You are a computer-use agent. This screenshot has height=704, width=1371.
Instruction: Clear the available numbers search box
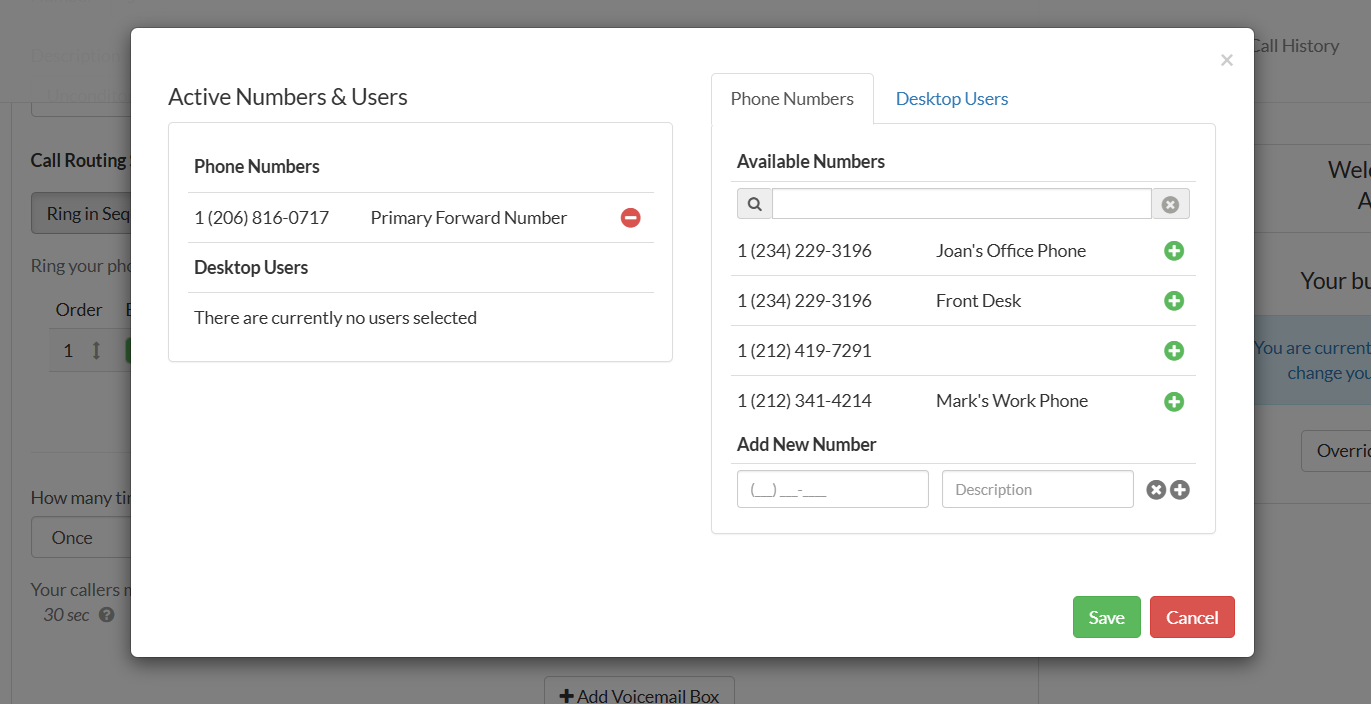1170,204
